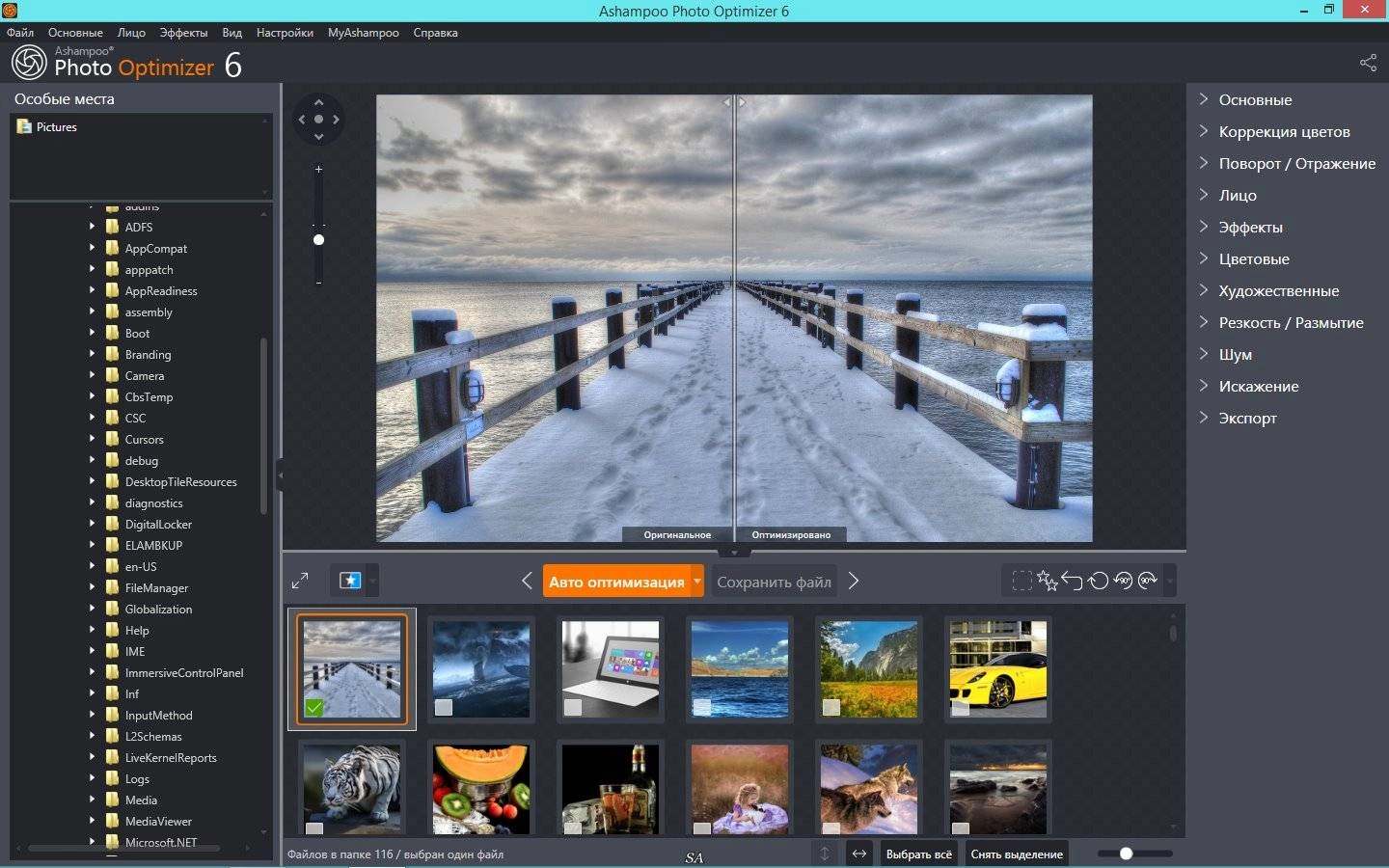Check the blue sea thumbnail checkbox

(x=702, y=707)
